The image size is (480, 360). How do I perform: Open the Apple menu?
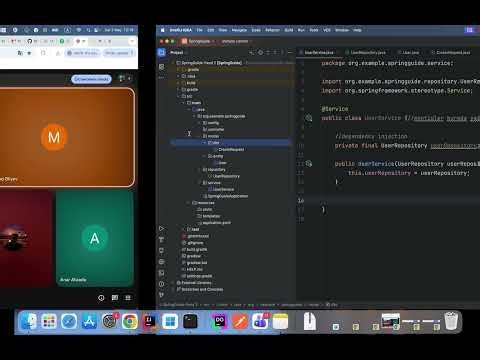click(x=163, y=30)
